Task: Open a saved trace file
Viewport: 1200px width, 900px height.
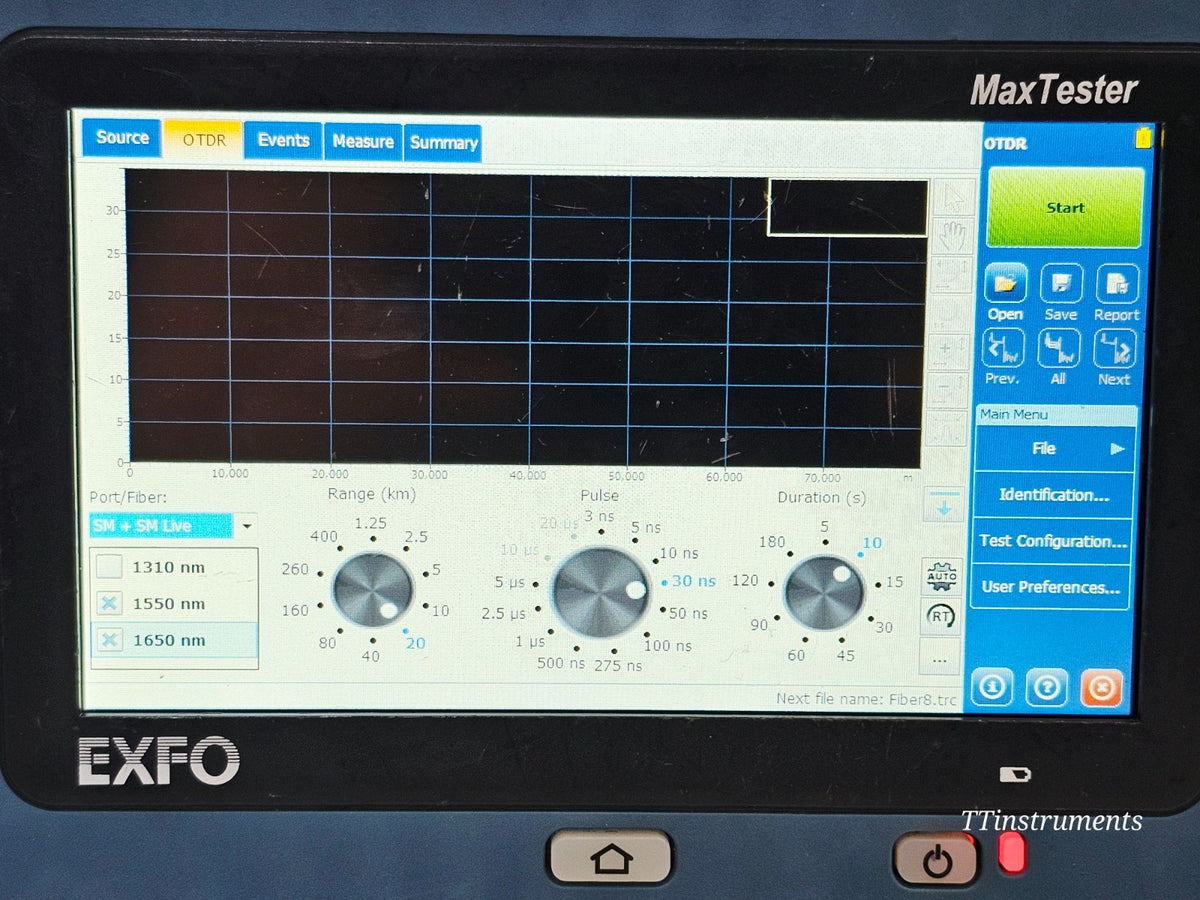Action: [1005, 285]
